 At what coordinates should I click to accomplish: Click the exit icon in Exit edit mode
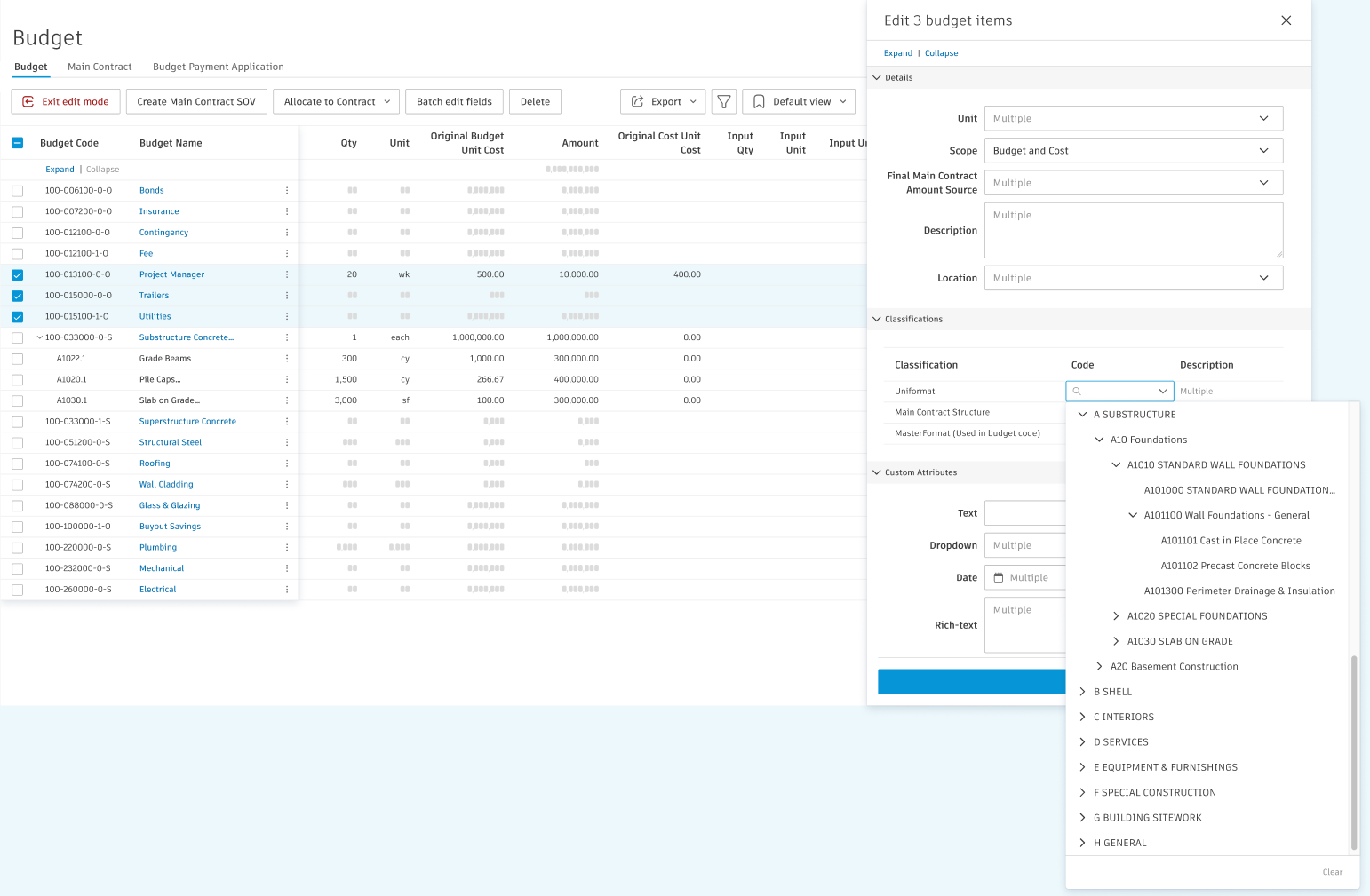(28, 102)
